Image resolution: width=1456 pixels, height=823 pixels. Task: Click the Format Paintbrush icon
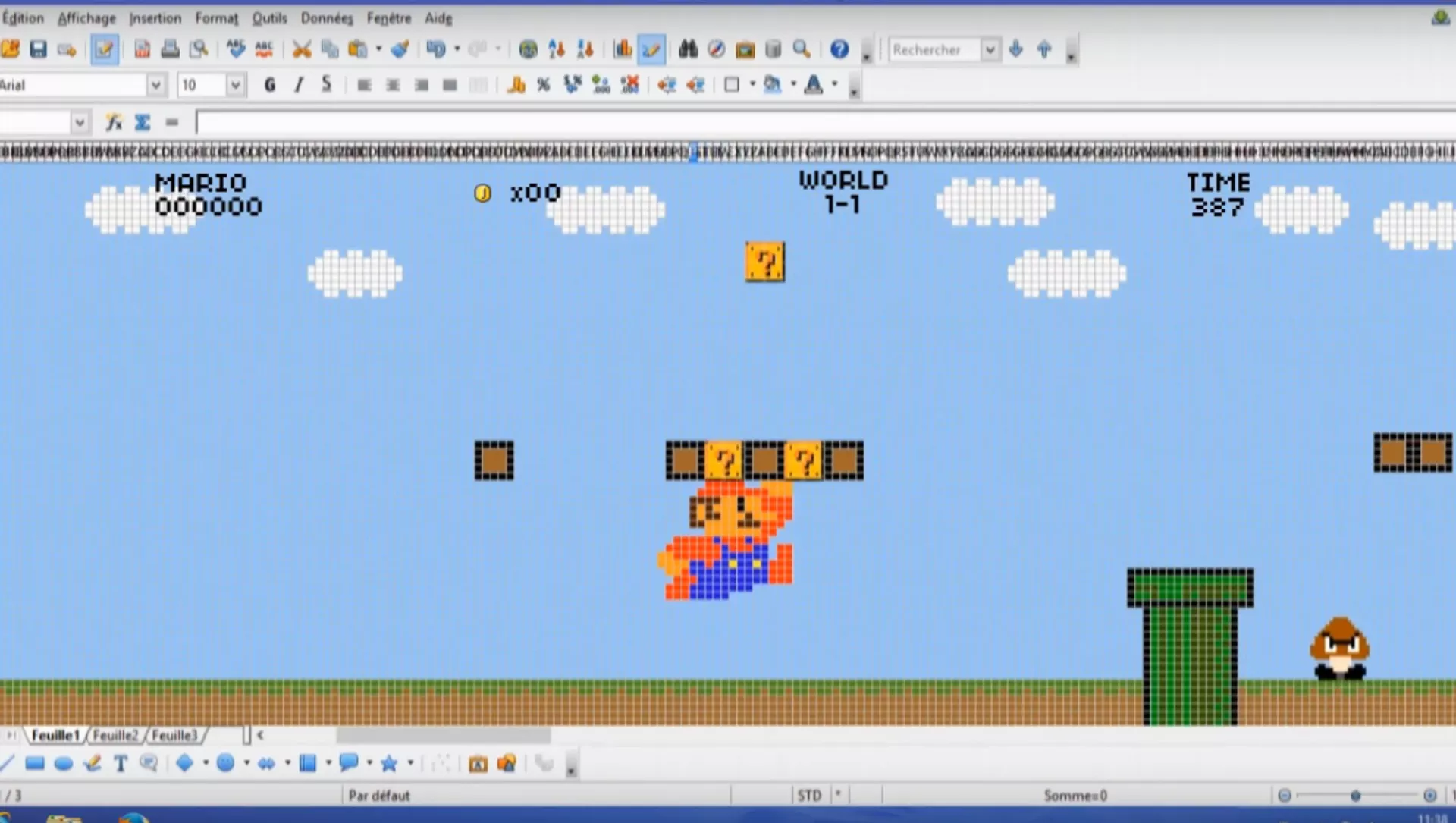coord(400,50)
